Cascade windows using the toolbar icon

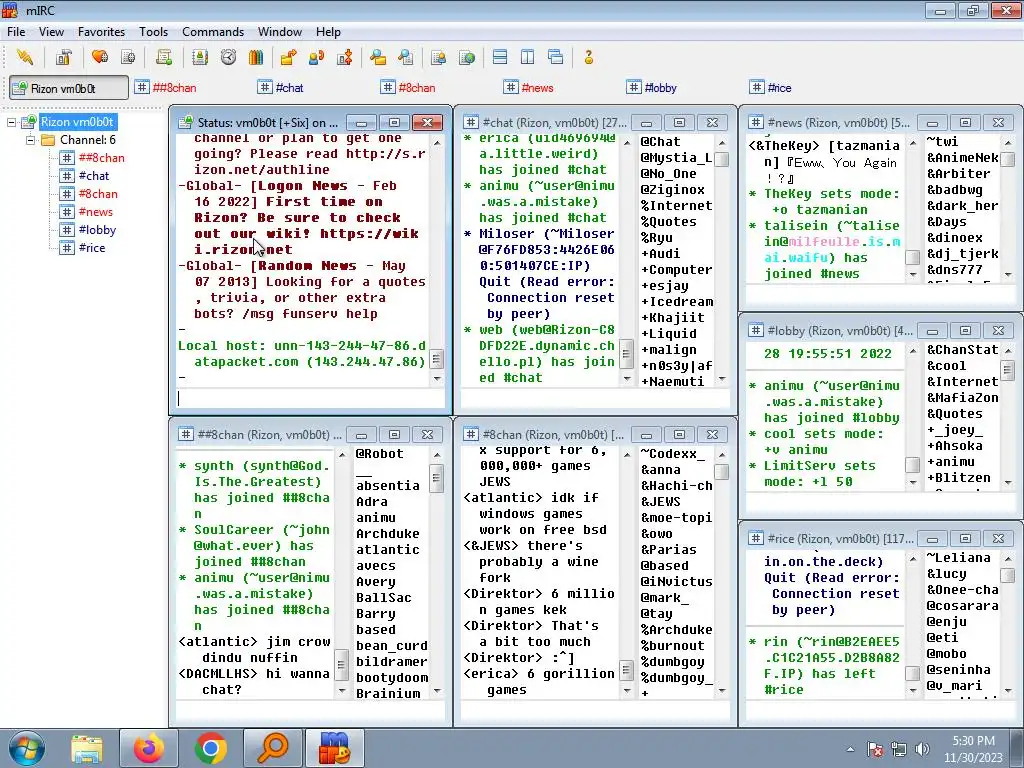point(556,57)
